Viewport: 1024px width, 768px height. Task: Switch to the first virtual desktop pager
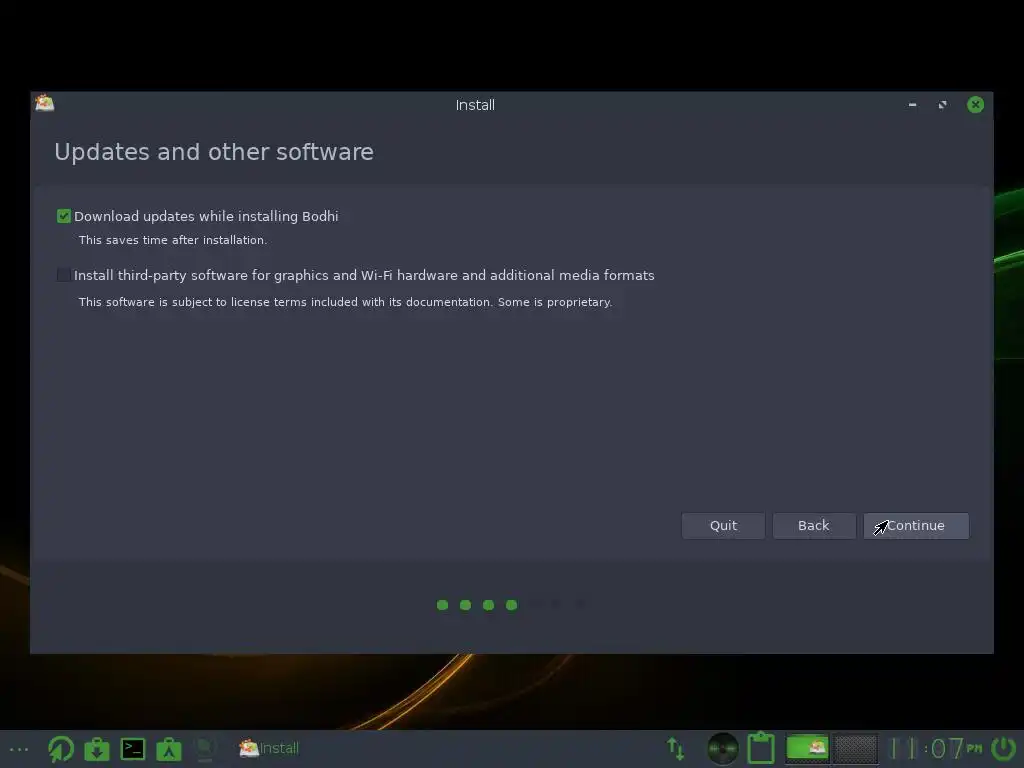[x=807, y=748]
